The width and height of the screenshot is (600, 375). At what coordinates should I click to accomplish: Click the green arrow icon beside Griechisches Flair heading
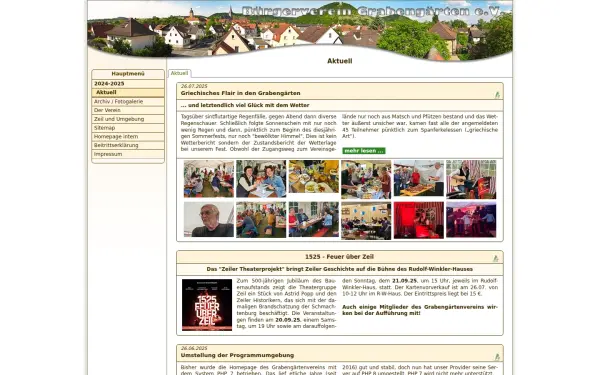click(497, 95)
